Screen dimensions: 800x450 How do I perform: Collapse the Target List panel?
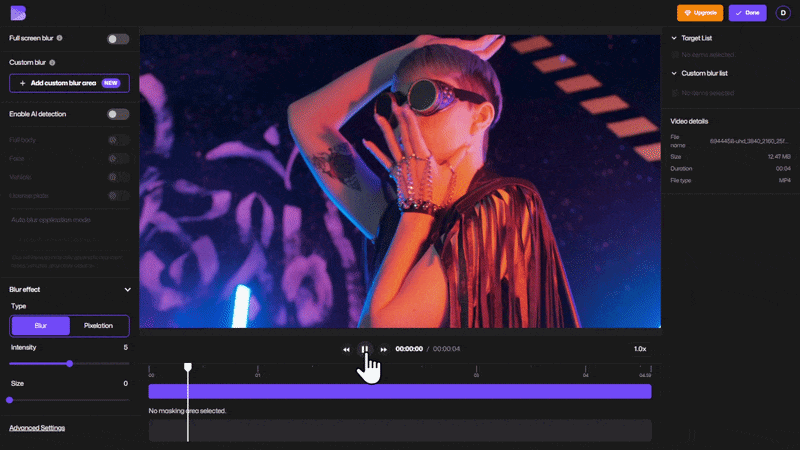pyautogui.click(x=674, y=38)
